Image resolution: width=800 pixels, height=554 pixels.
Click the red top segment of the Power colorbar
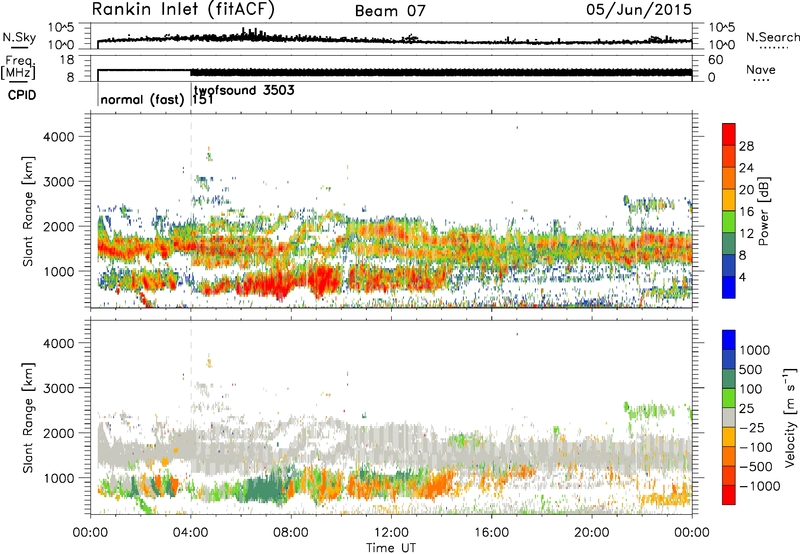(729, 134)
